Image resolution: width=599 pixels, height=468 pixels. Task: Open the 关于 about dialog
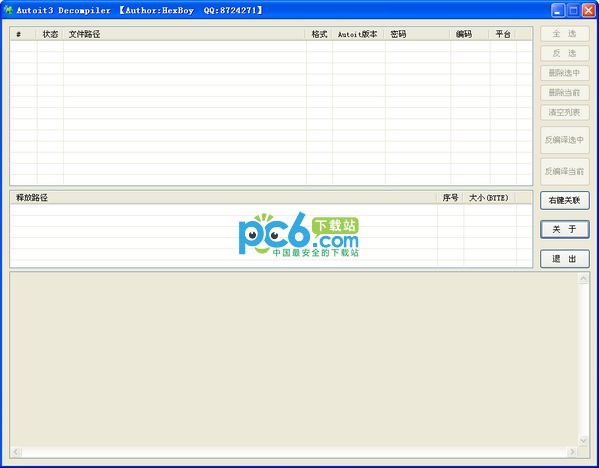565,229
